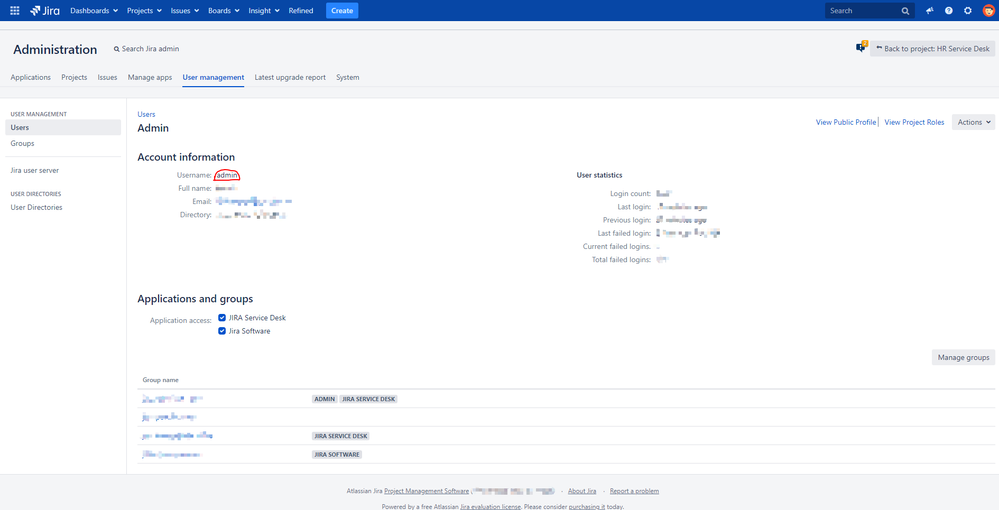
Task: Open the About Jira footer link
Action: coord(582,492)
